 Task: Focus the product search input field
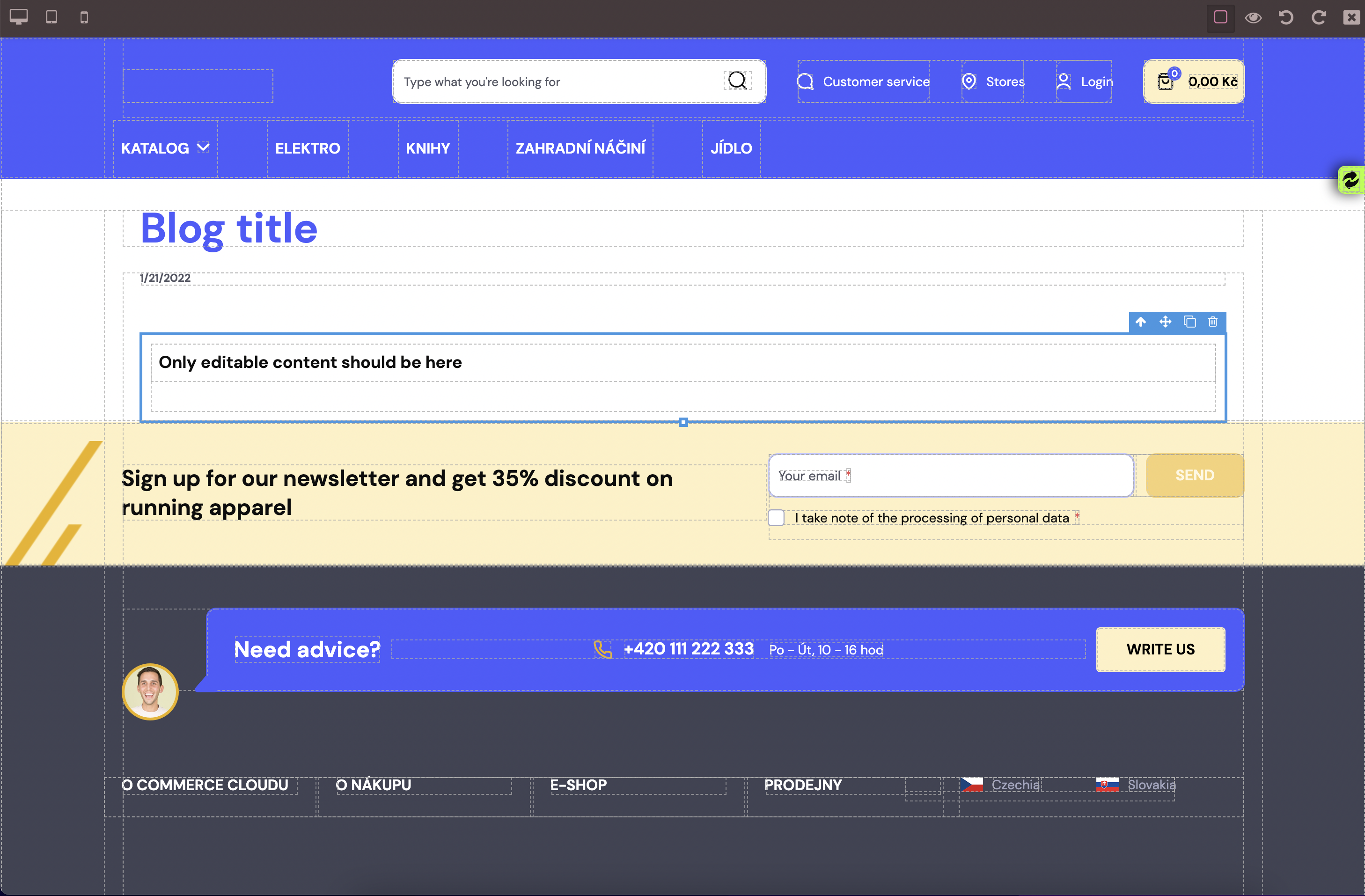coord(579,81)
